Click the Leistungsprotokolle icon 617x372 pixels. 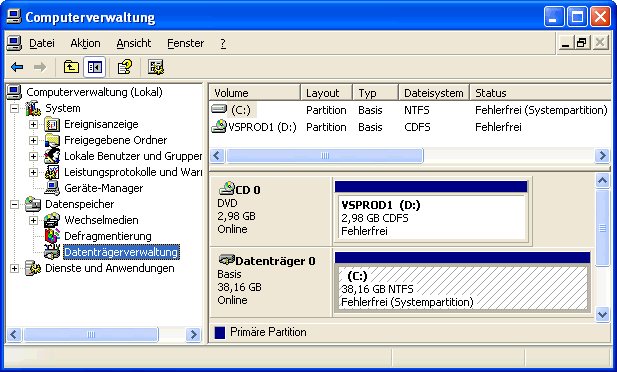click(52, 172)
